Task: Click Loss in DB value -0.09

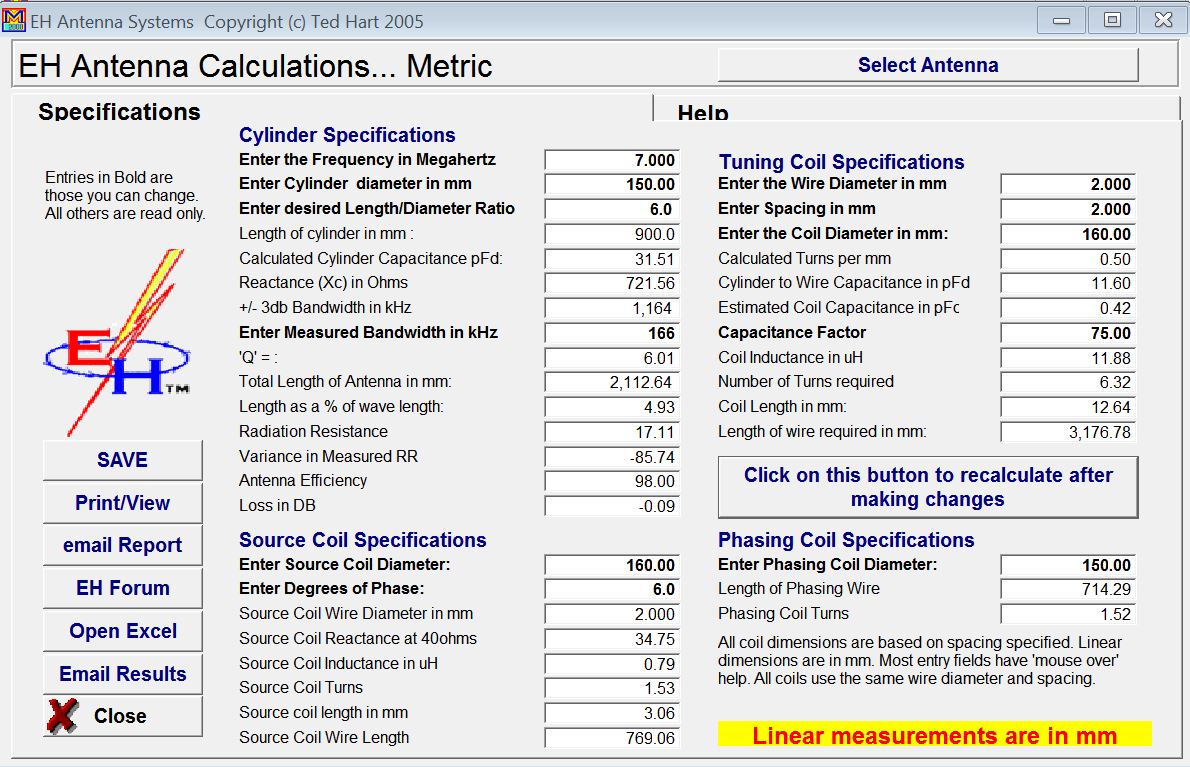Action: (x=612, y=506)
